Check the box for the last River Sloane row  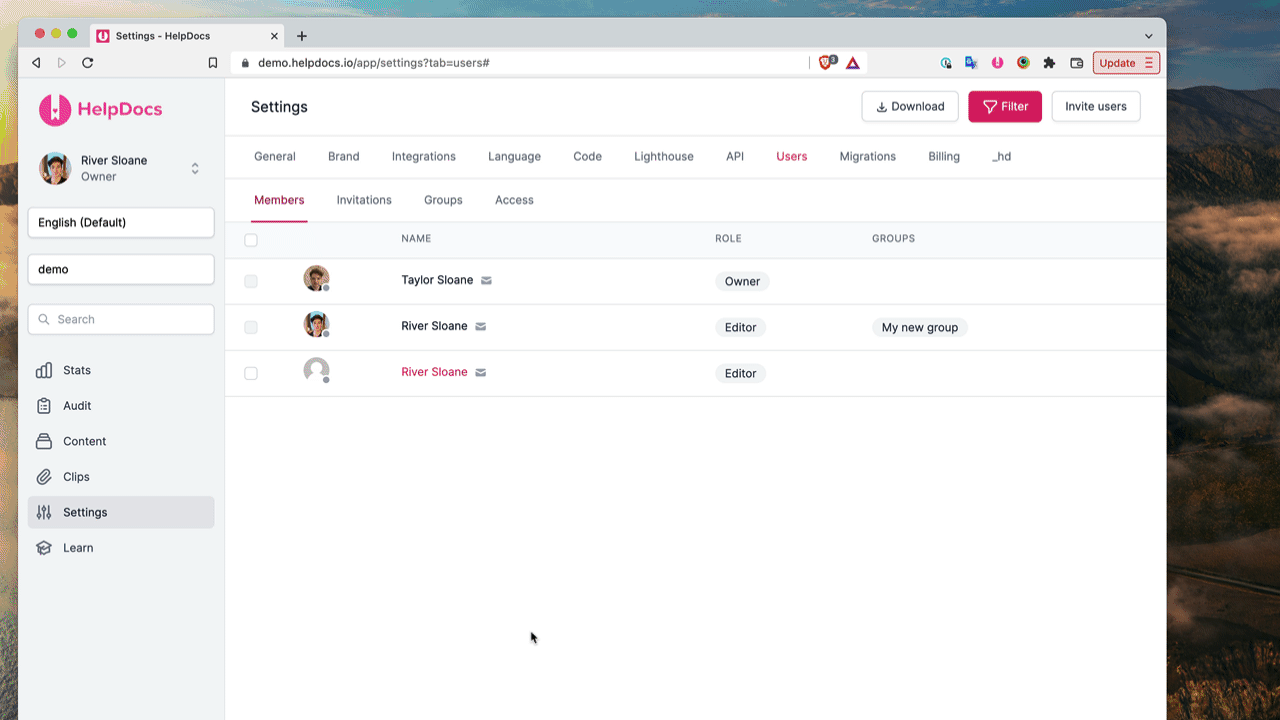251,374
